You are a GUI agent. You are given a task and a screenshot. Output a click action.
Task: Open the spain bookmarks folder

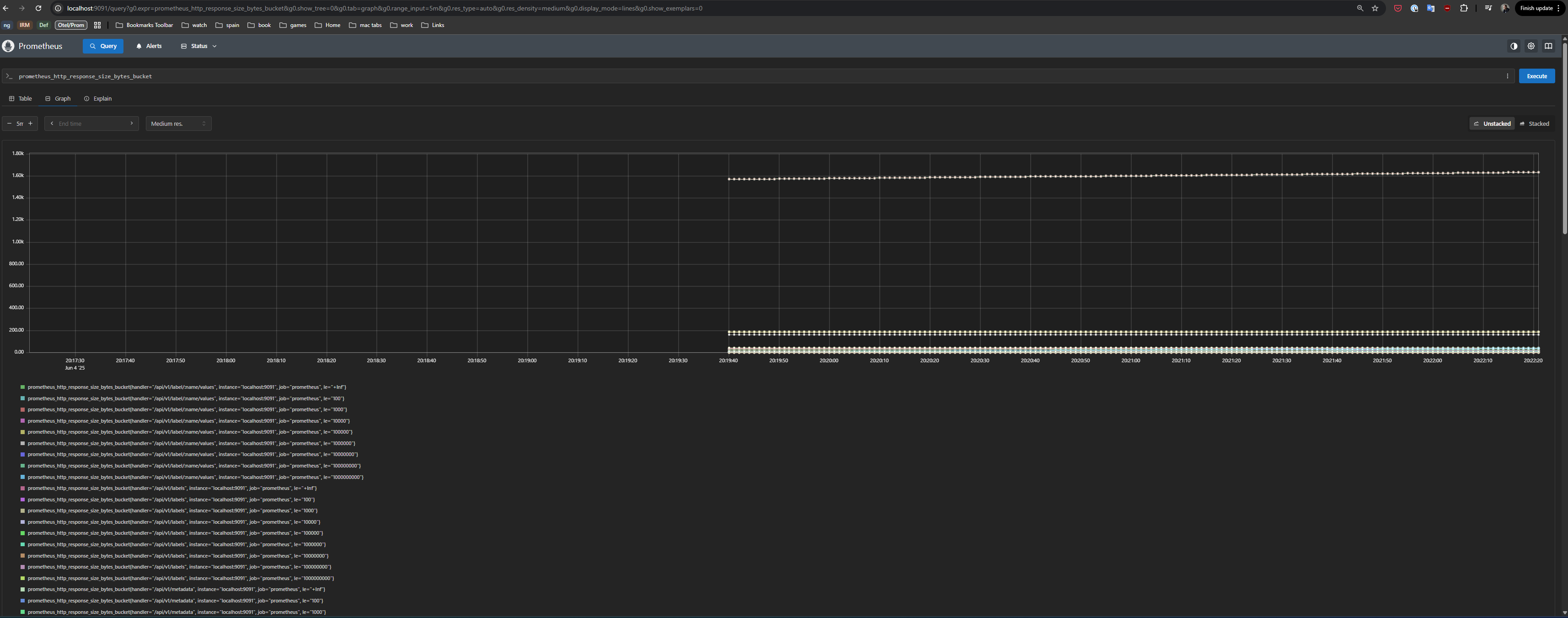[227, 25]
